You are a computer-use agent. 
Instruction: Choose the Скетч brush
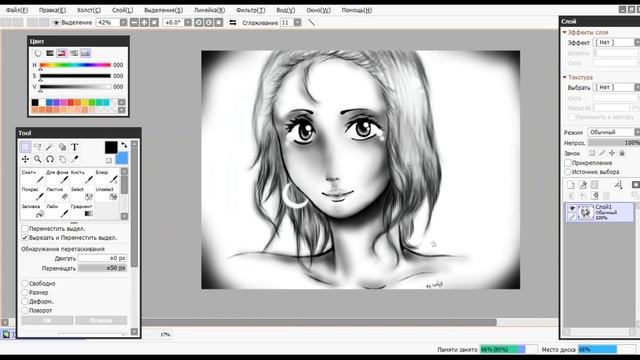coord(32,177)
